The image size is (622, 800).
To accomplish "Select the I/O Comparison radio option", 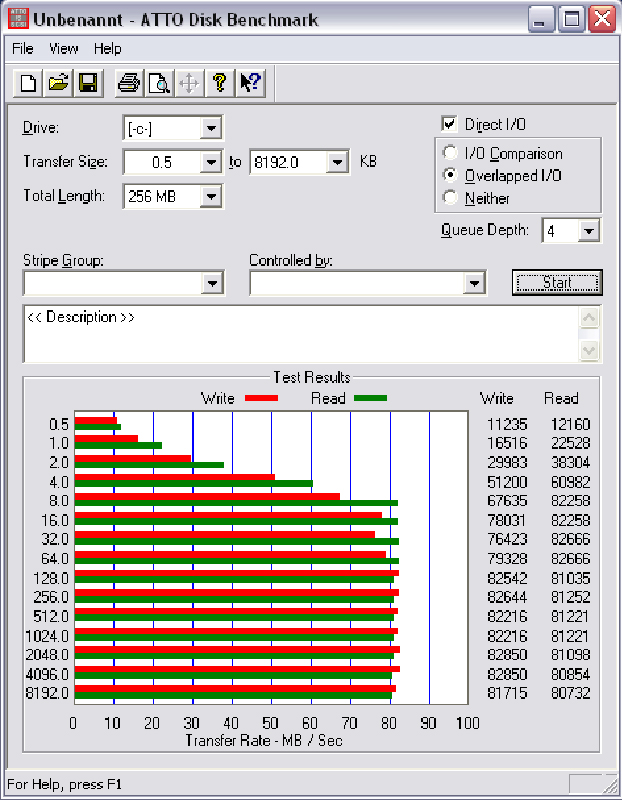I will (450, 153).
